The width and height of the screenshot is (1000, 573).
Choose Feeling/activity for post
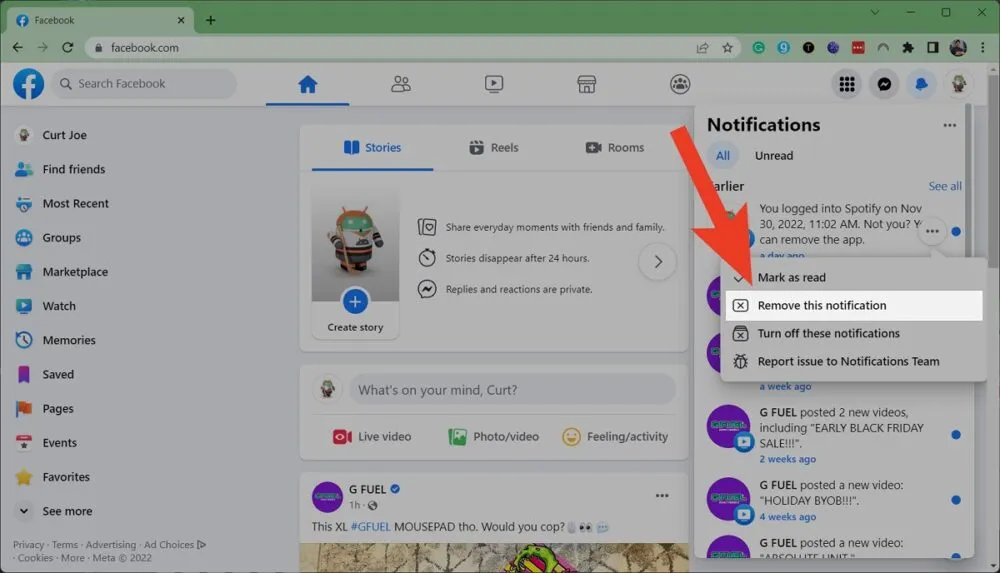(x=615, y=436)
